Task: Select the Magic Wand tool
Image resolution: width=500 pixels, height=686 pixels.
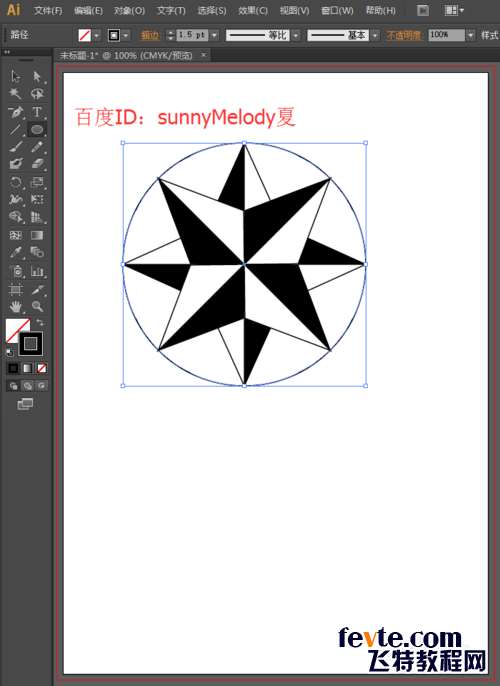Action: 16,94
